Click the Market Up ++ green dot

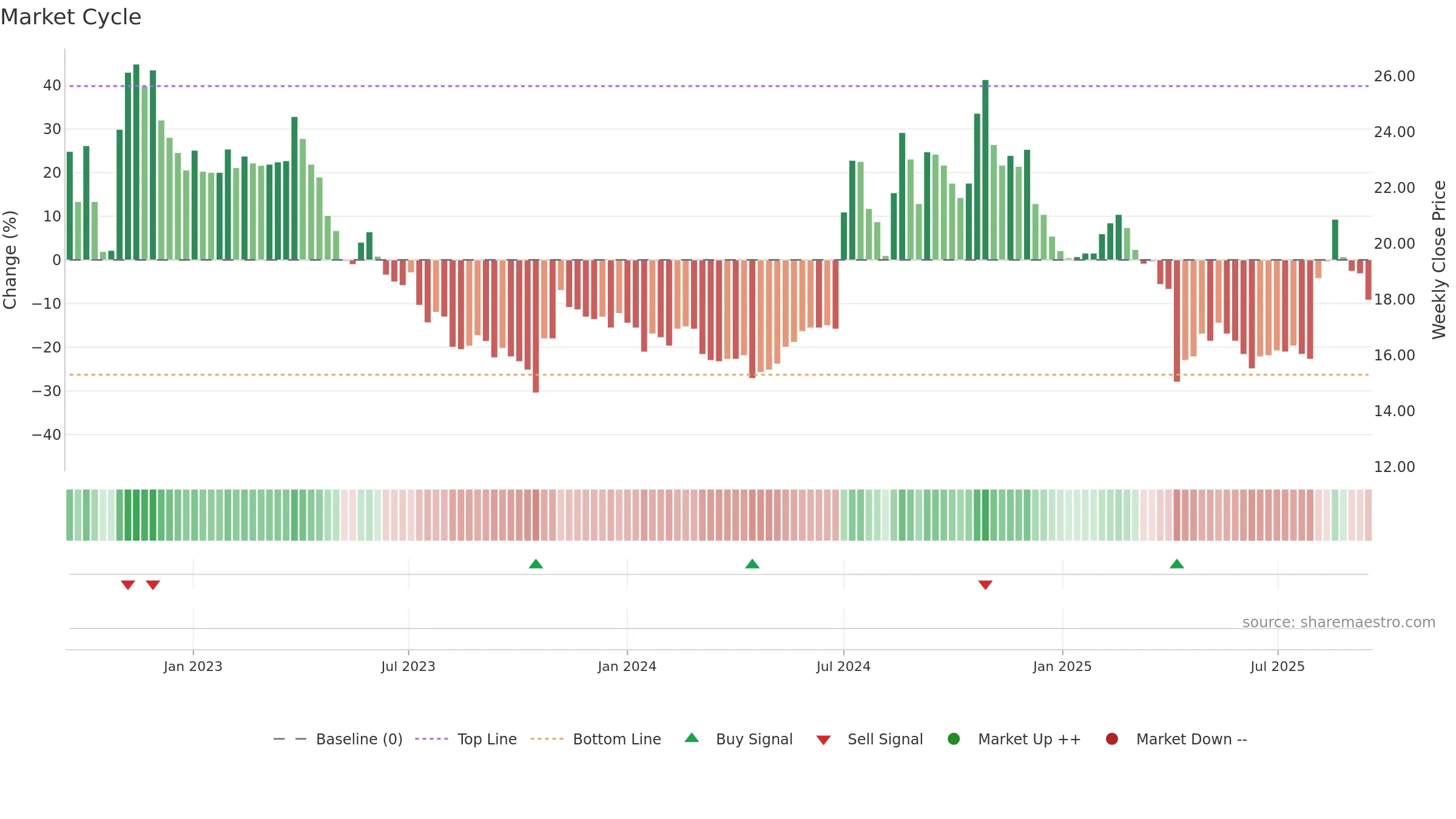[954, 739]
